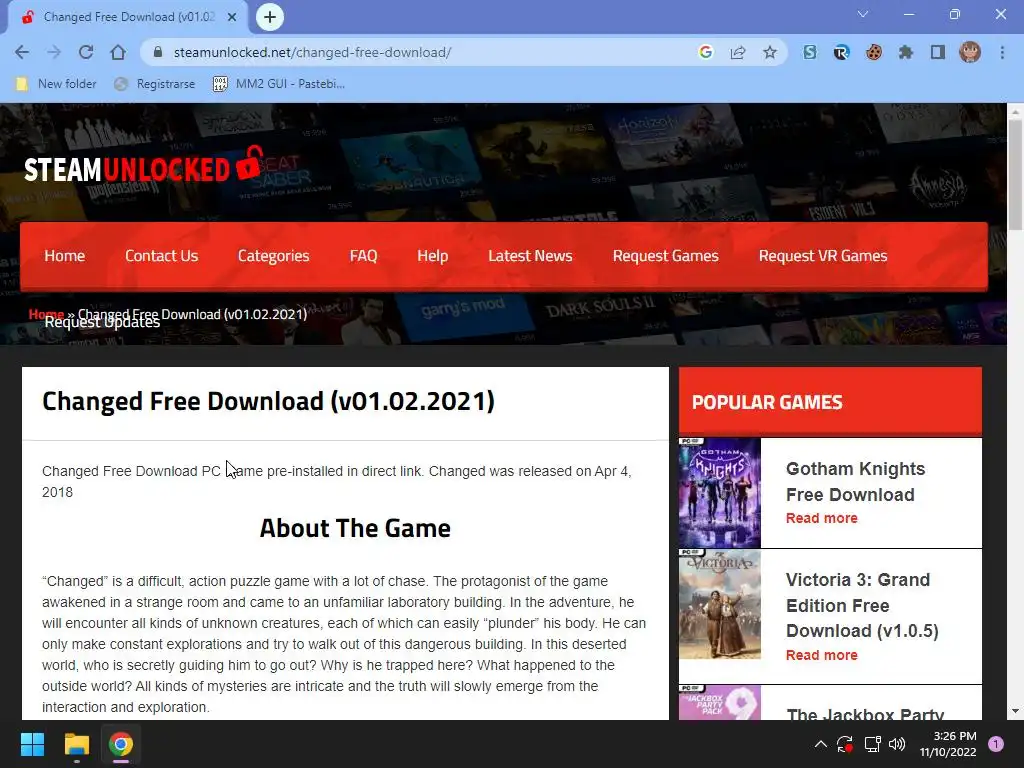Click the Gotham Knights cover thumbnail
Screen dimensions: 1024x768
coord(720,492)
